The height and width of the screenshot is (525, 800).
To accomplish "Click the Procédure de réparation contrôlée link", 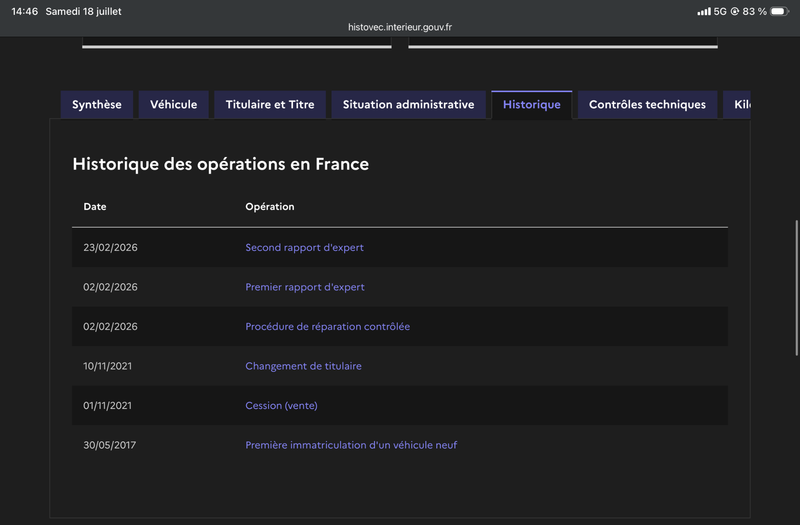I will pos(328,327).
